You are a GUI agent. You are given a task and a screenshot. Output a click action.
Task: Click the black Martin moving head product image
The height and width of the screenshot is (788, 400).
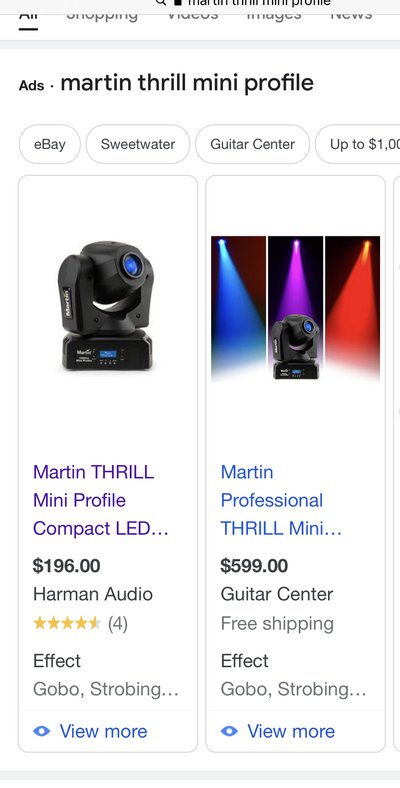[107, 306]
